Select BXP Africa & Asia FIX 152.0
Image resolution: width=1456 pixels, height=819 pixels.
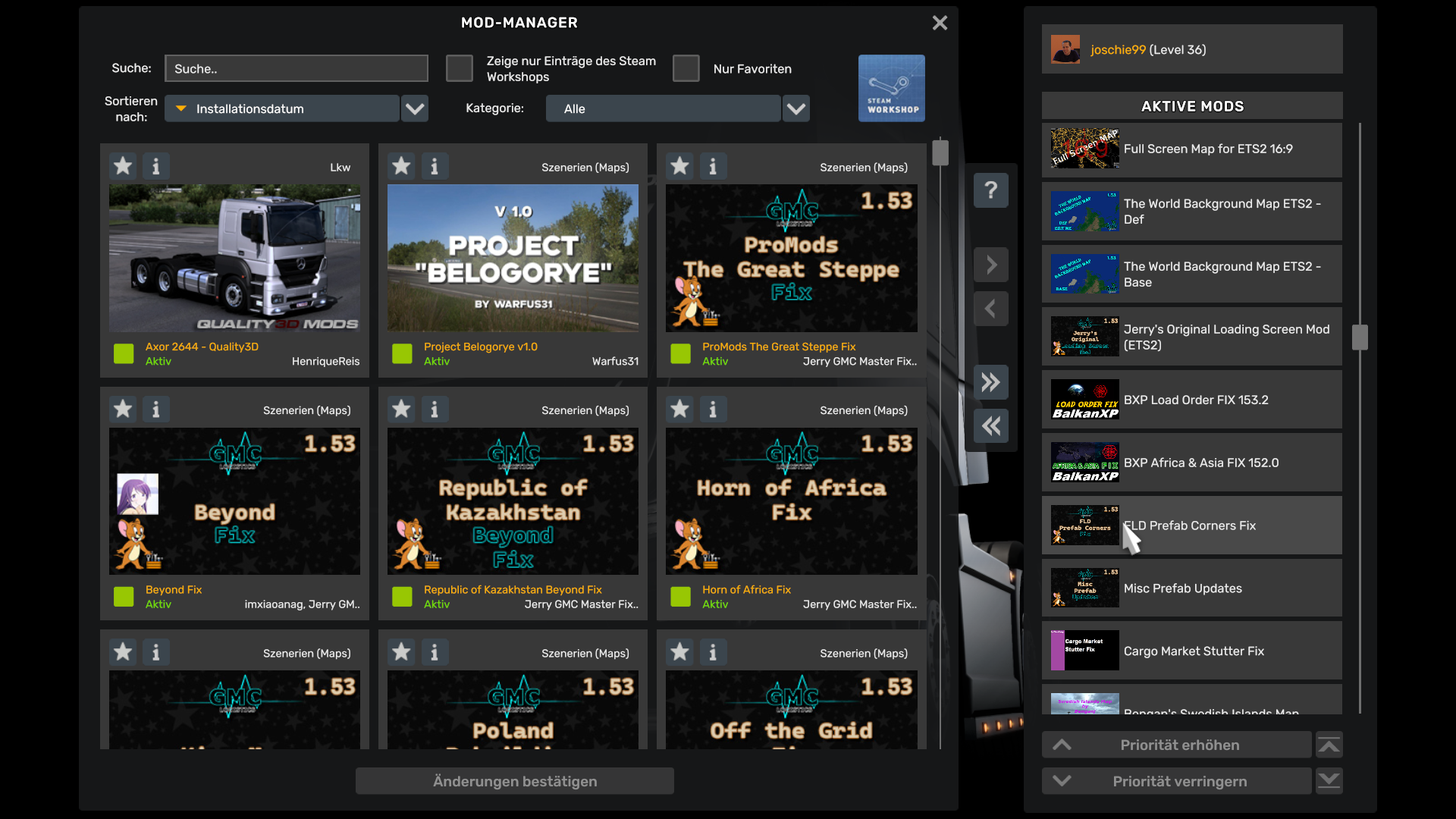1191,463
